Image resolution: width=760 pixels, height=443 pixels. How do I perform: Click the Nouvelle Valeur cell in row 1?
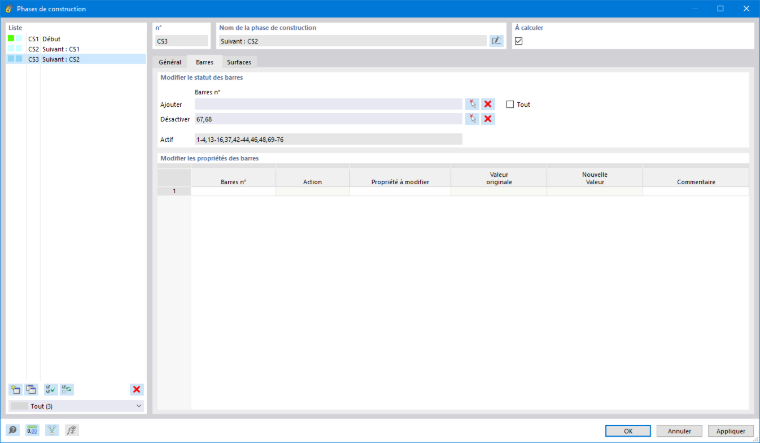[x=595, y=191]
